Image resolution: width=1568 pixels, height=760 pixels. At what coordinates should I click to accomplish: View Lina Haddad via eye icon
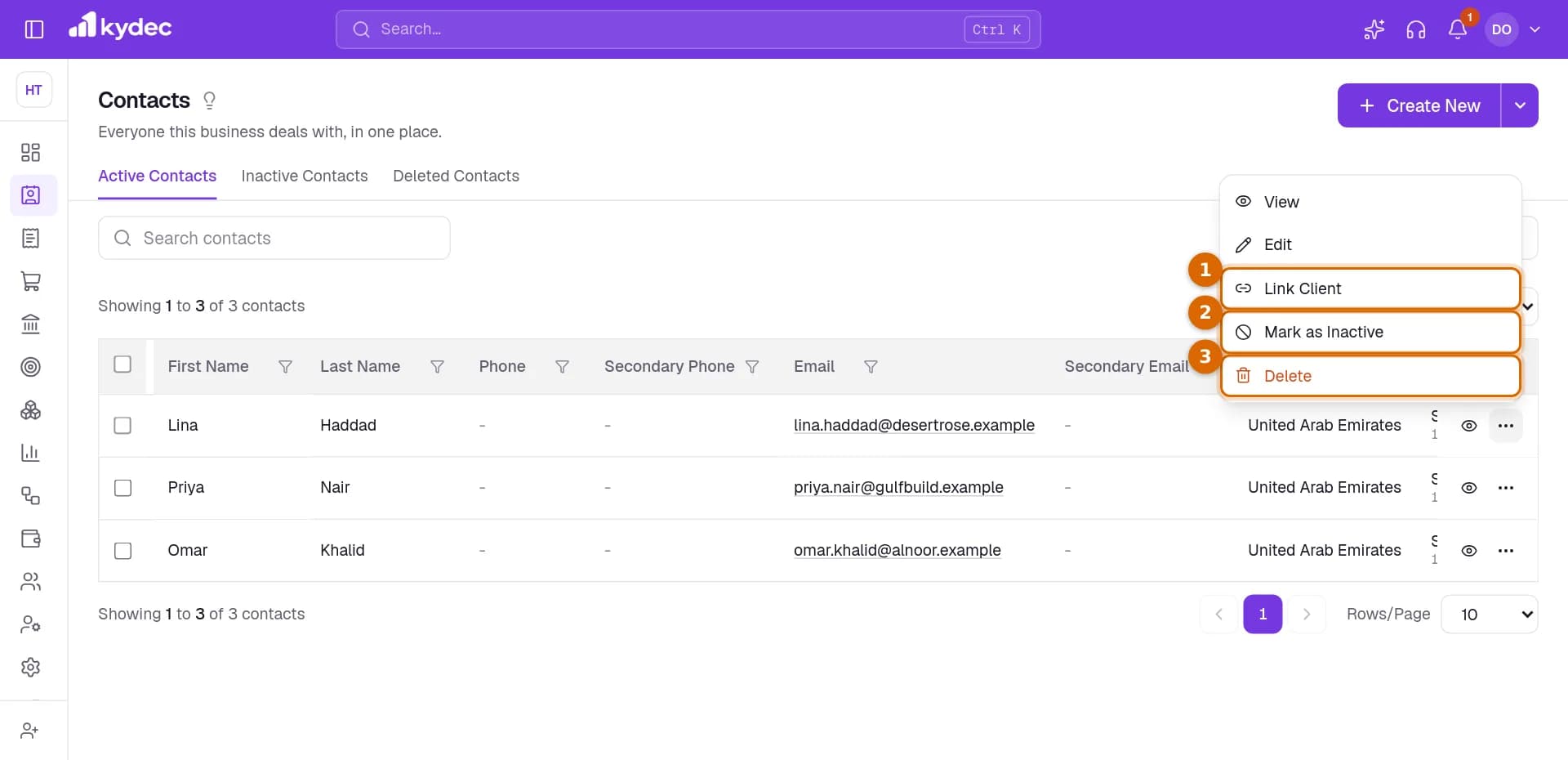tap(1469, 426)
